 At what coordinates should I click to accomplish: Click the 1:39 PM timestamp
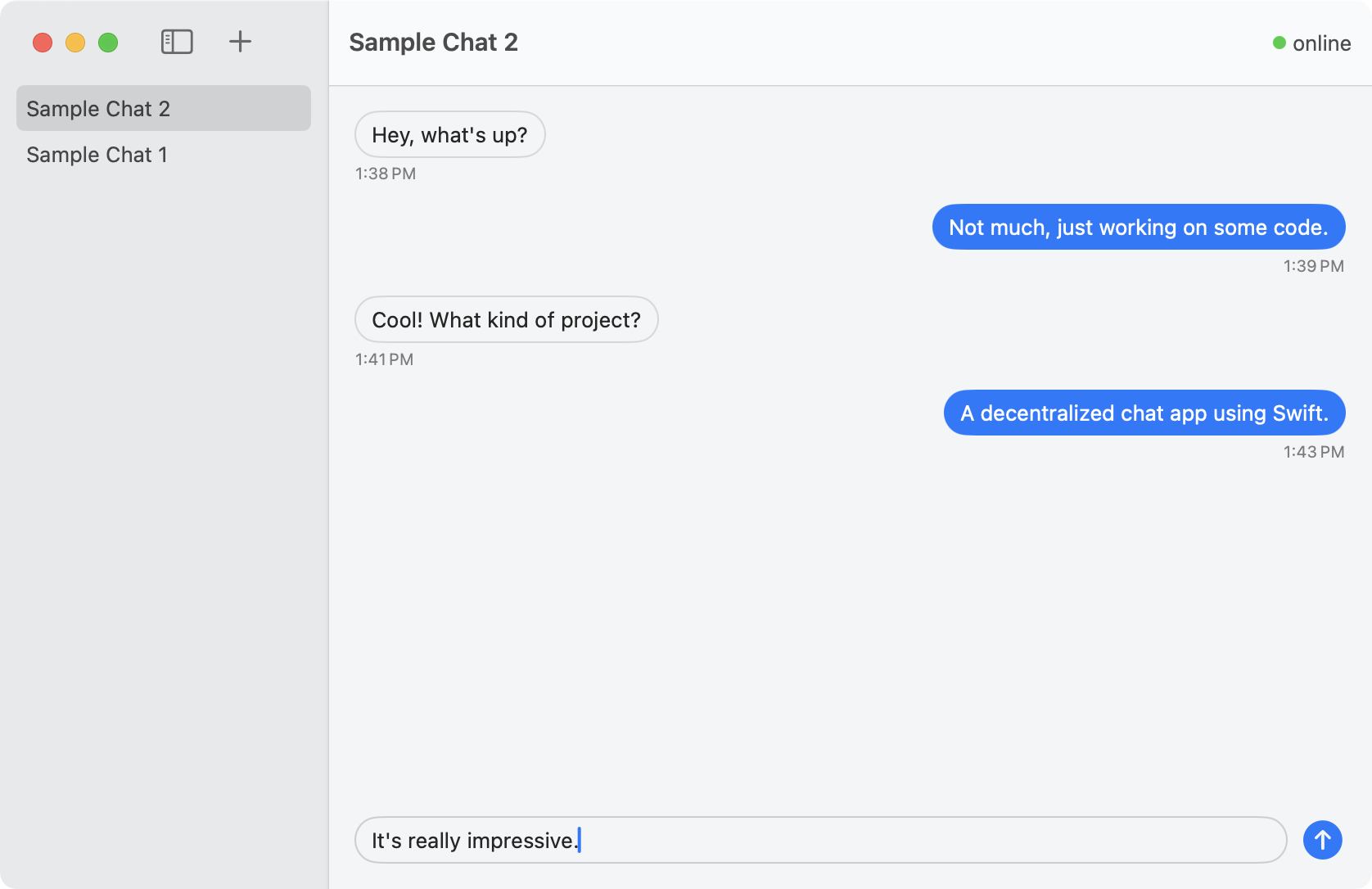coord(1313,266)
